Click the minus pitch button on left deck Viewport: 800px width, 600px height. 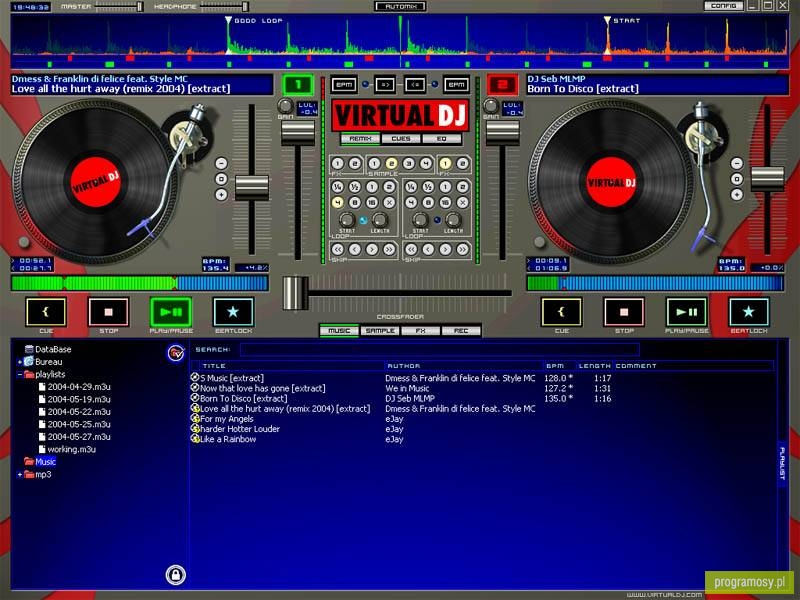(x=221, y=163)
